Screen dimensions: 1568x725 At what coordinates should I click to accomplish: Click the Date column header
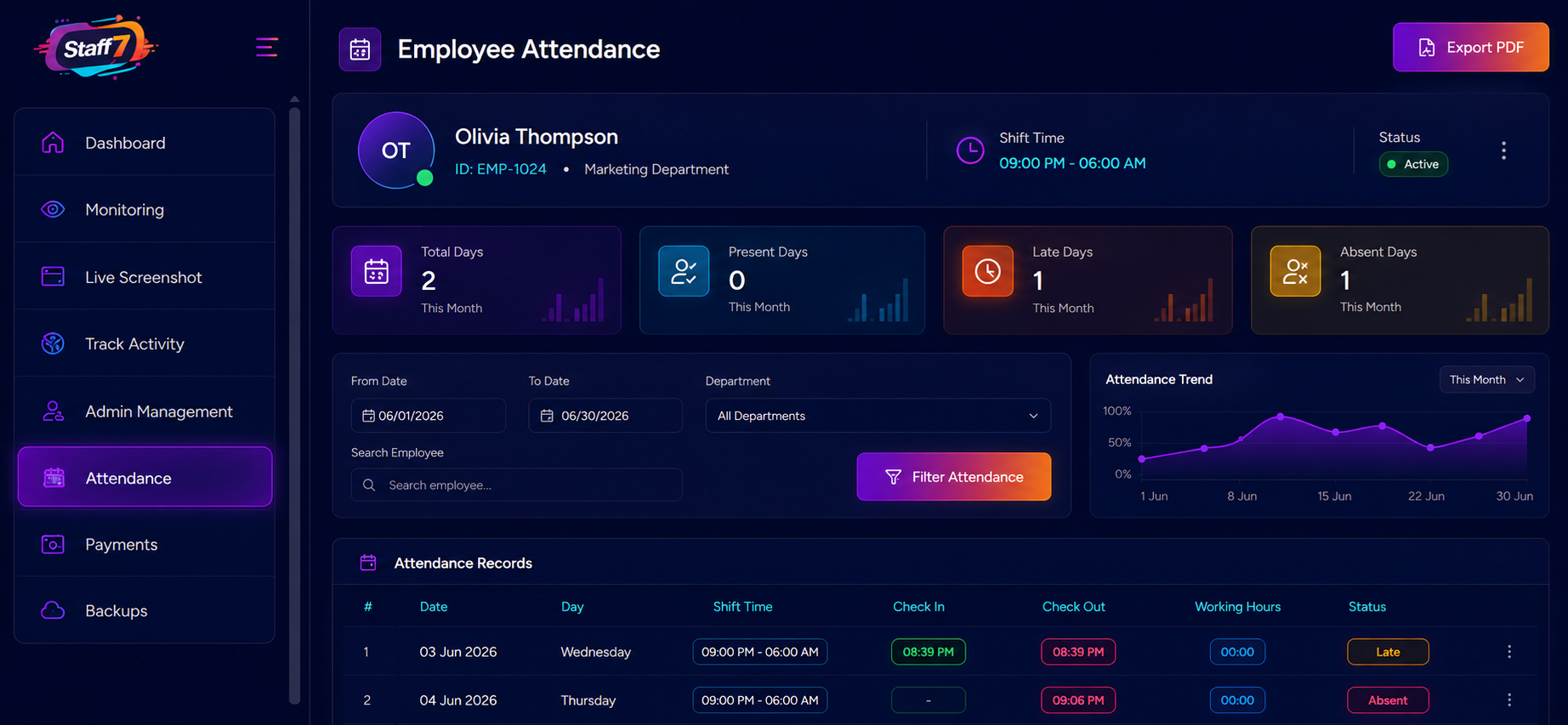[x=434, y=607]
